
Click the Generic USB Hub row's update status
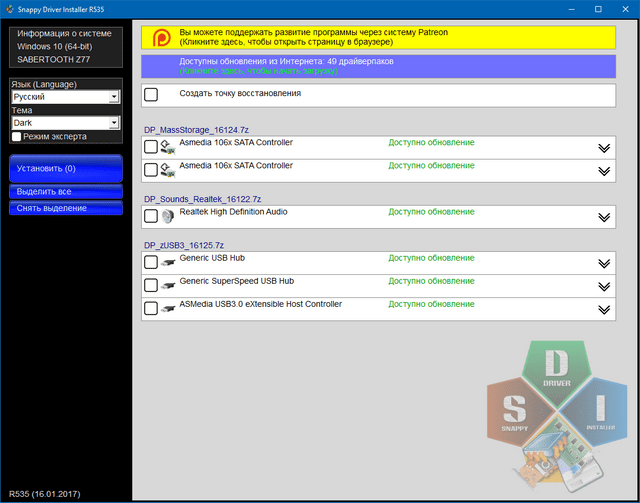tap(431, 258)
